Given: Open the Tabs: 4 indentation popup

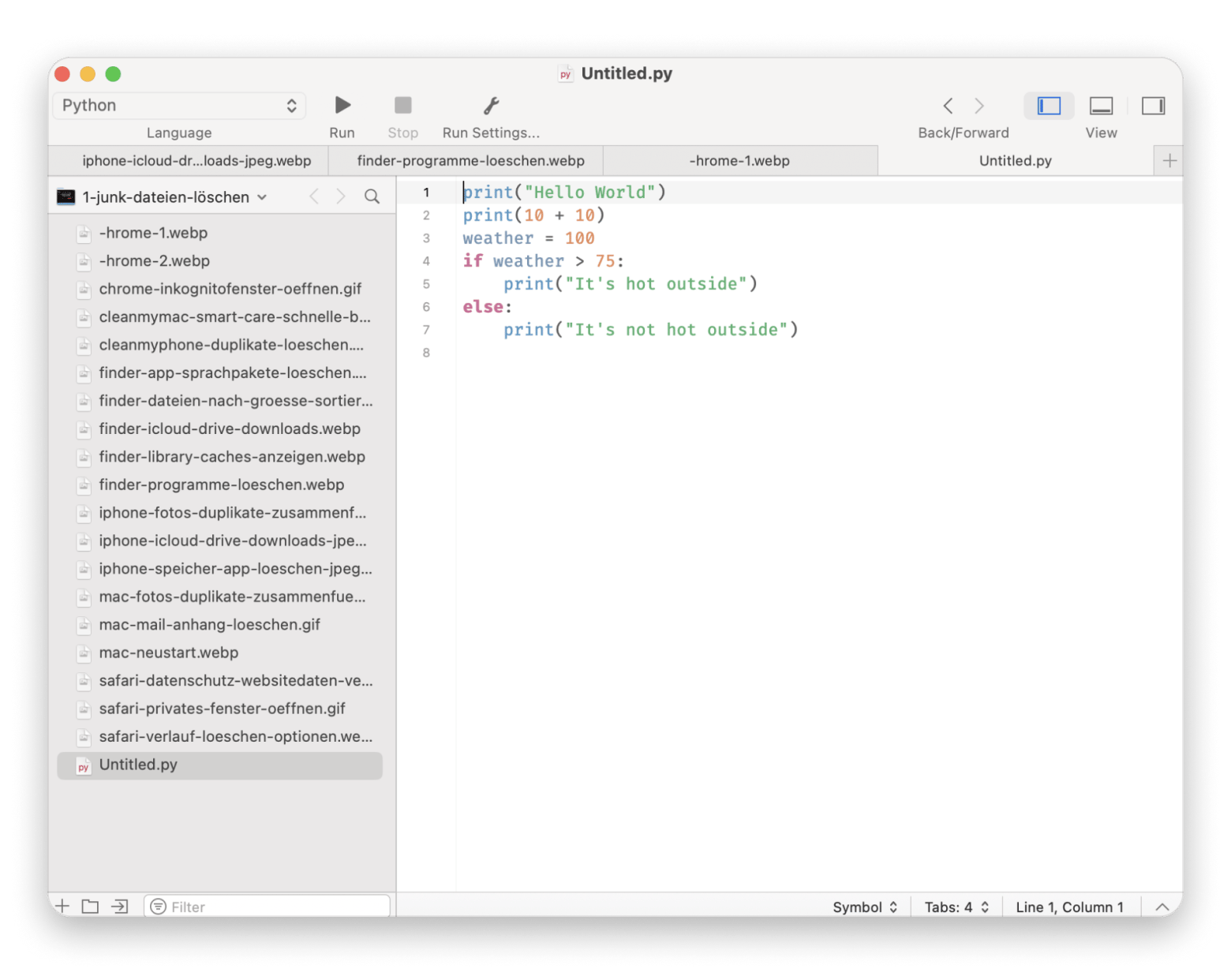Looking at the screenshot, I should (x=956, y=907).
